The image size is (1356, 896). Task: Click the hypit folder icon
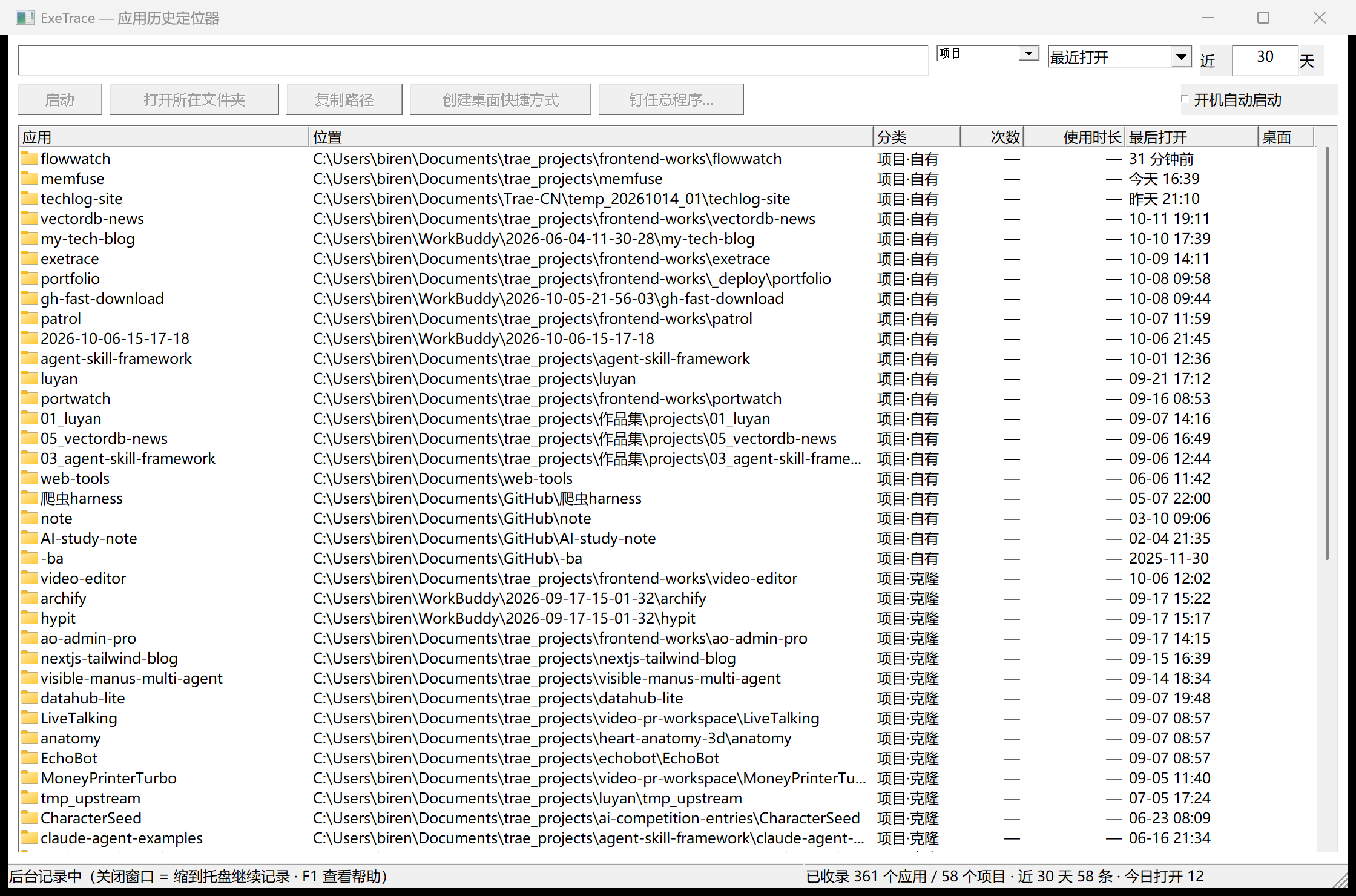[x=30, y=618]
